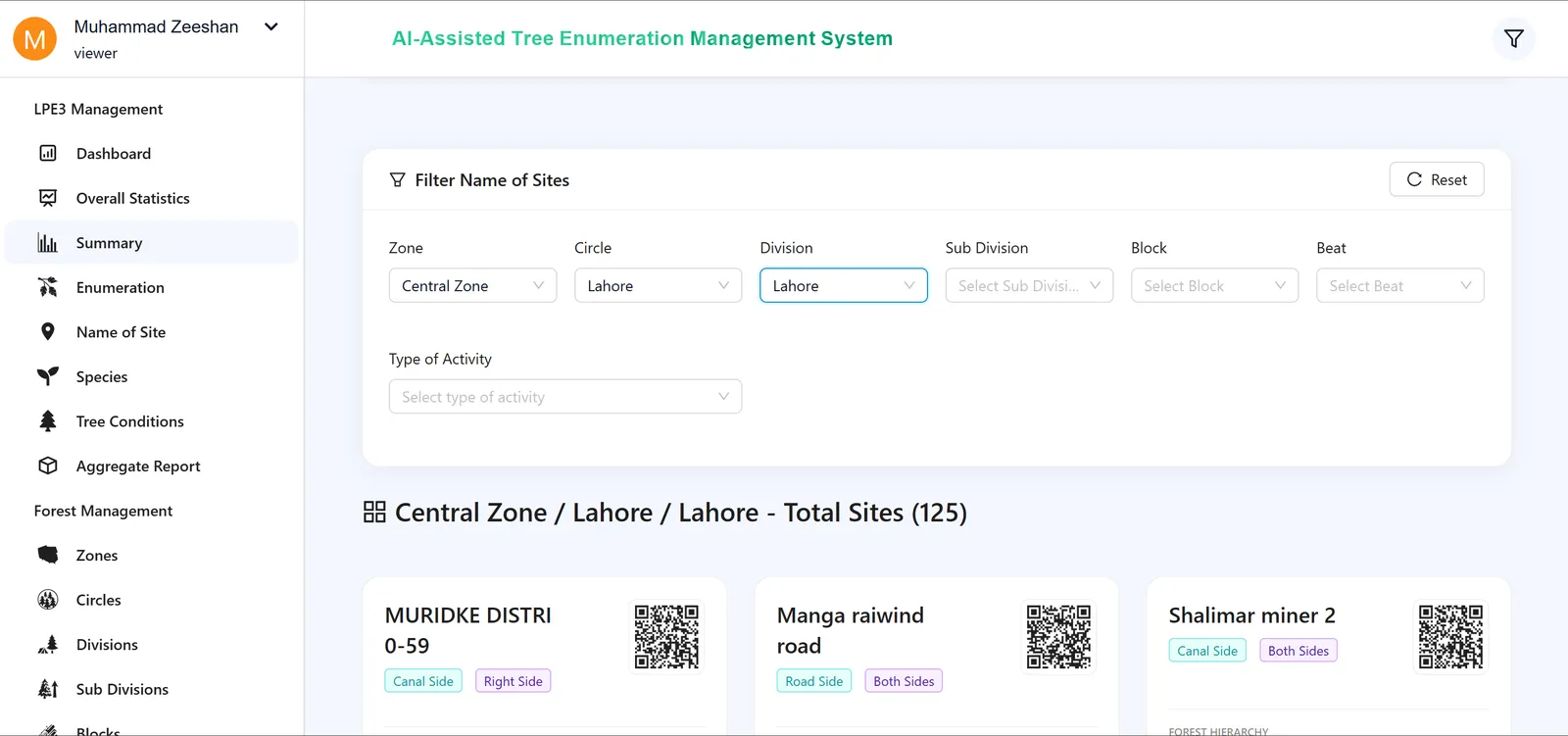Click the Enumeration sidebar icon
Viewport: 1568px width, 736px height.
48,287
